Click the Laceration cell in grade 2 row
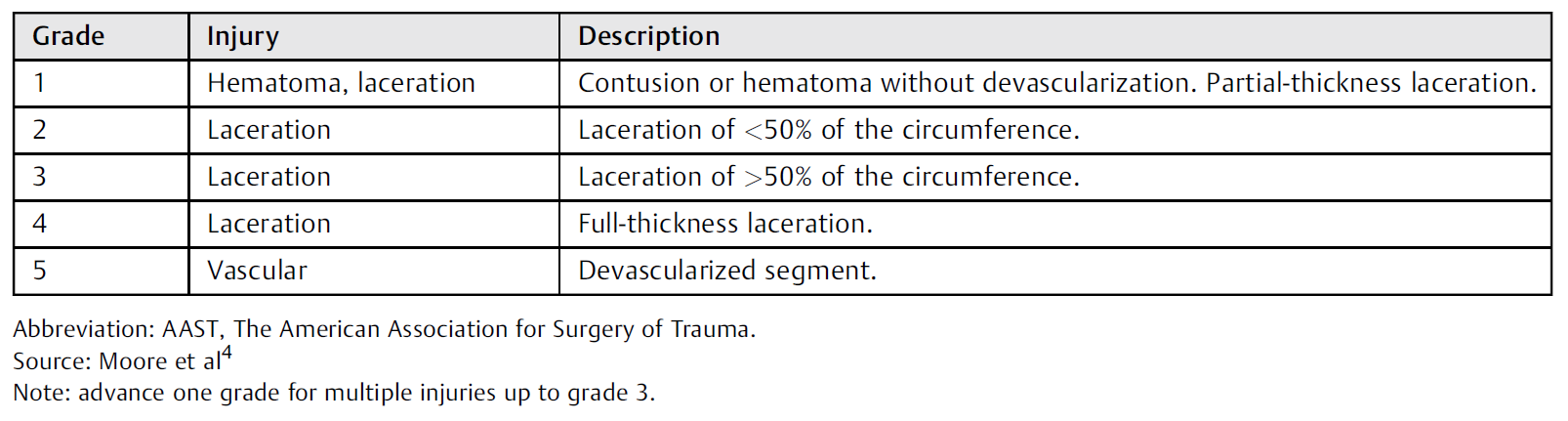This screenshot has height=421, width=1568. tap(374, 130)
